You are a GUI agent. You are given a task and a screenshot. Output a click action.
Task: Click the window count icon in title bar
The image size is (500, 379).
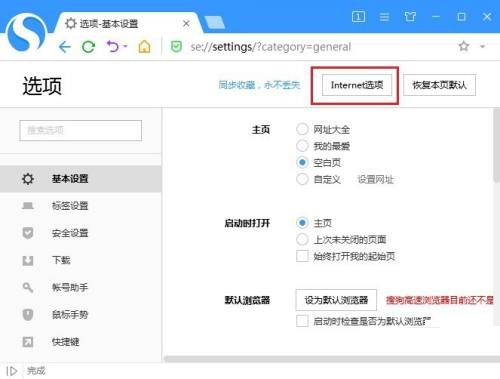(358, 16)
